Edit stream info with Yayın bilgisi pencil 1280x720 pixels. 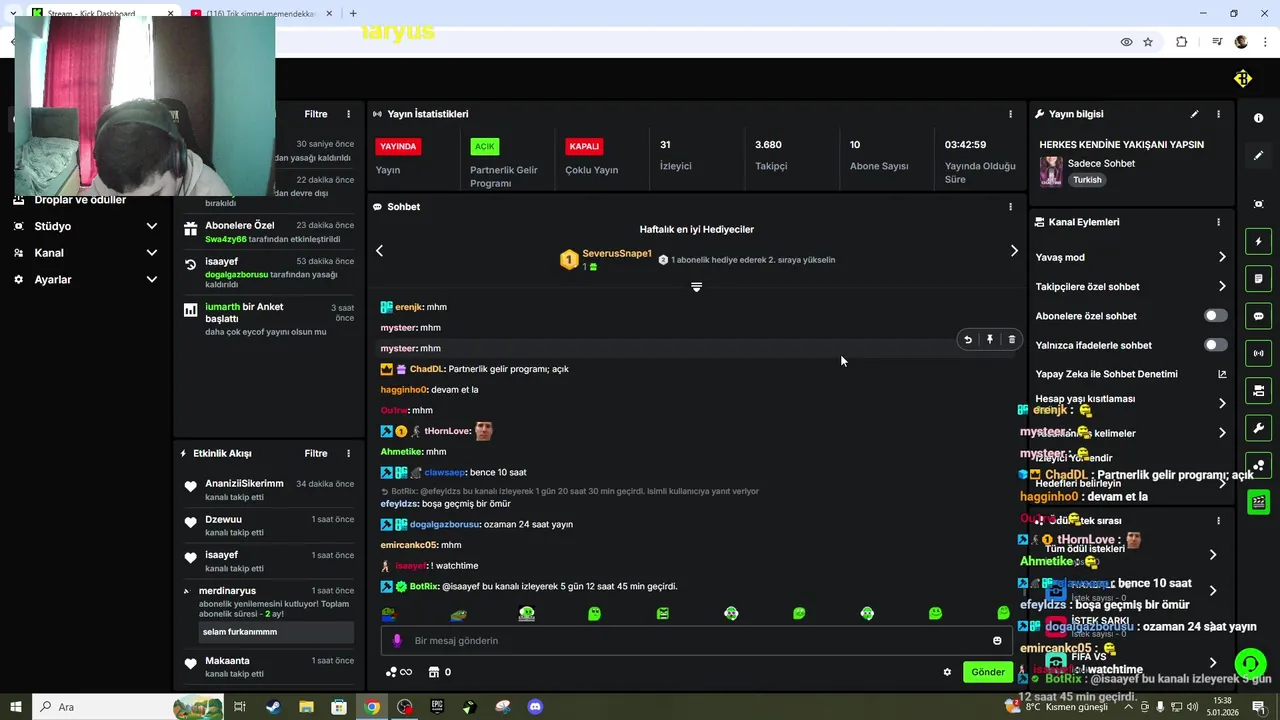point(1194,114)
